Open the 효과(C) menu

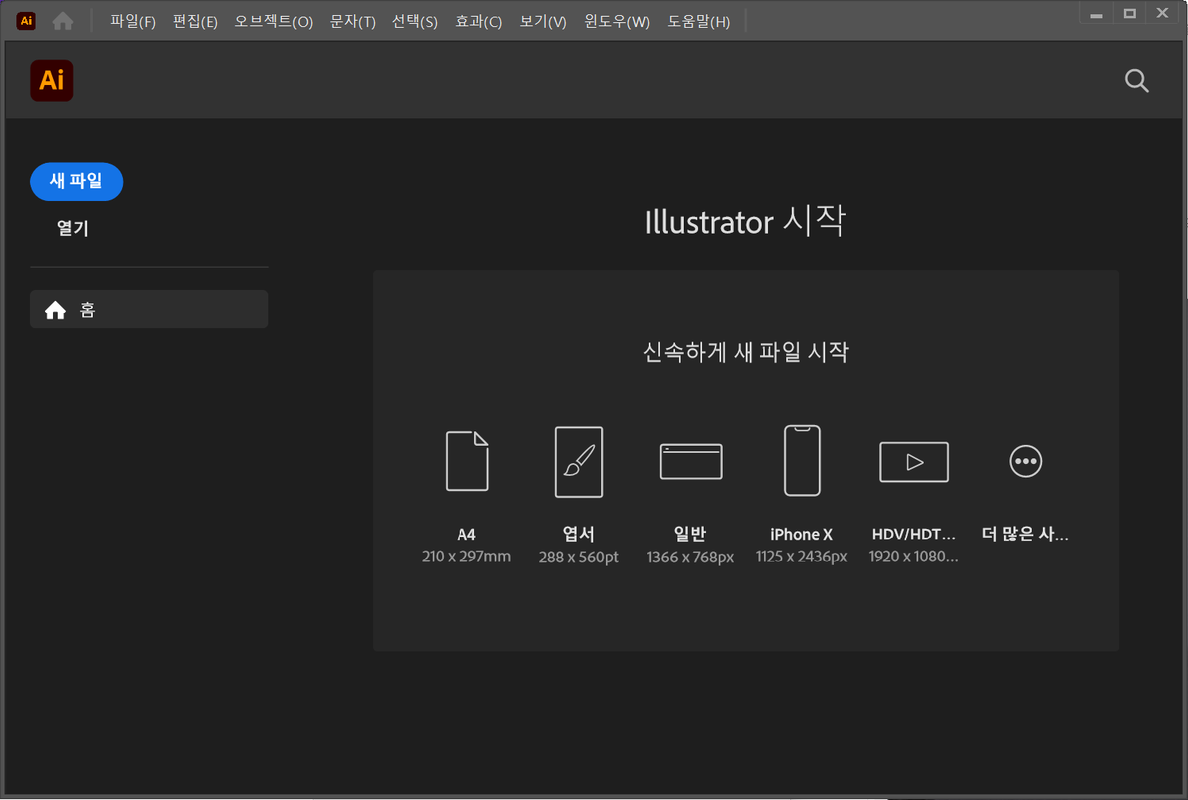pos(478,21)
